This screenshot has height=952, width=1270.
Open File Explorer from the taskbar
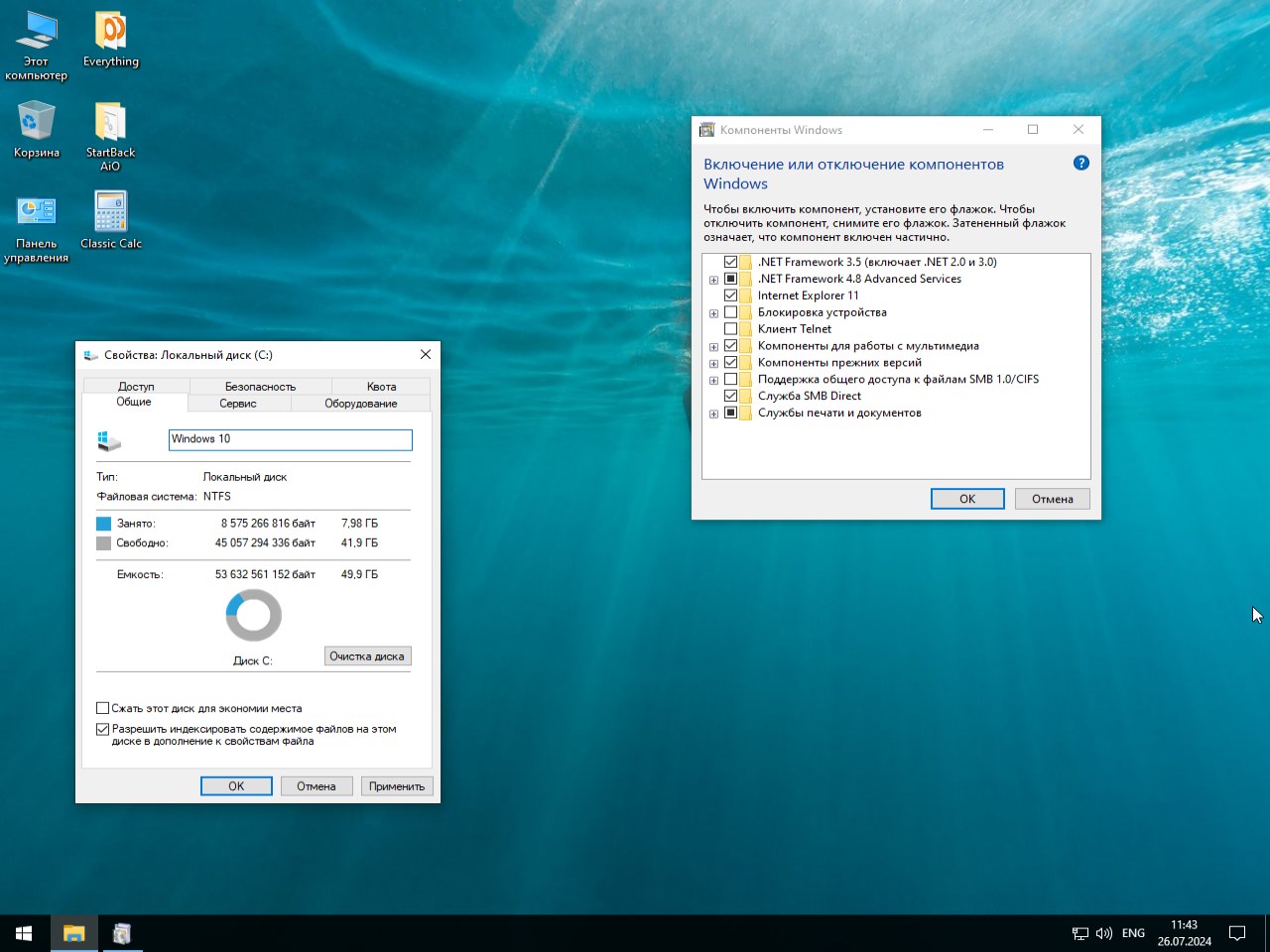tap(73, 933)
